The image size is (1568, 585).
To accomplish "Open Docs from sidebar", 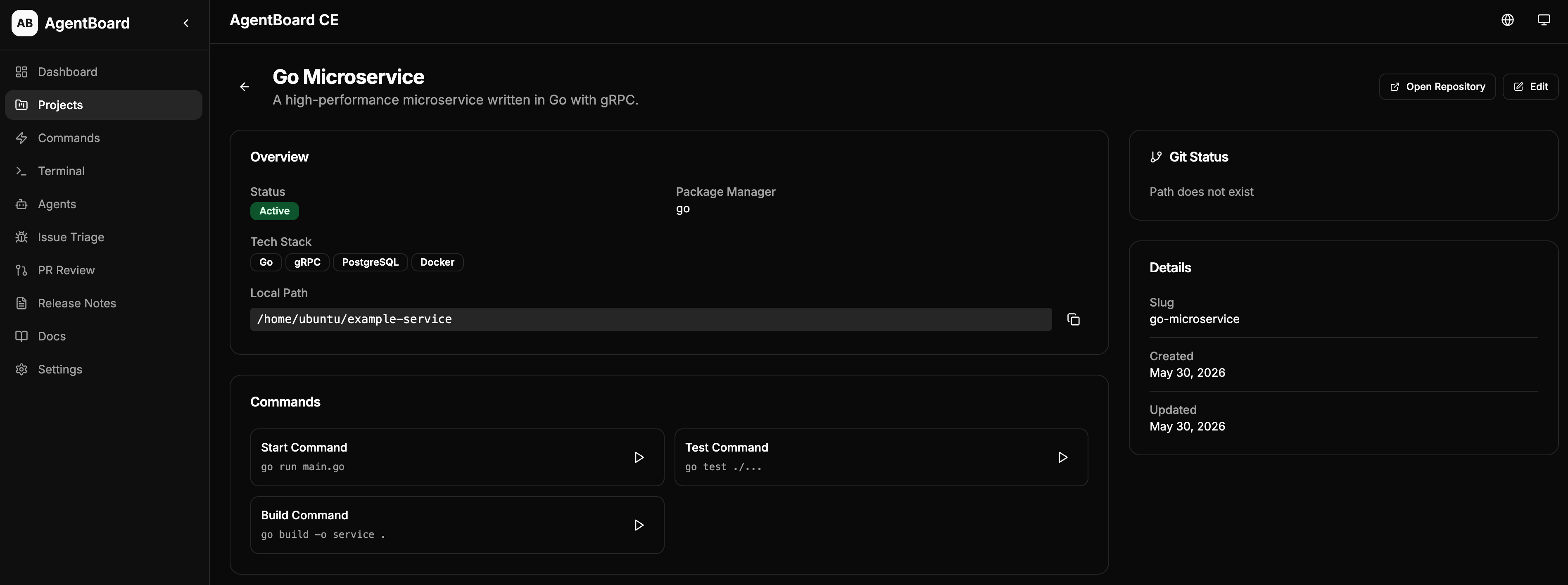I will click(104, 336).
